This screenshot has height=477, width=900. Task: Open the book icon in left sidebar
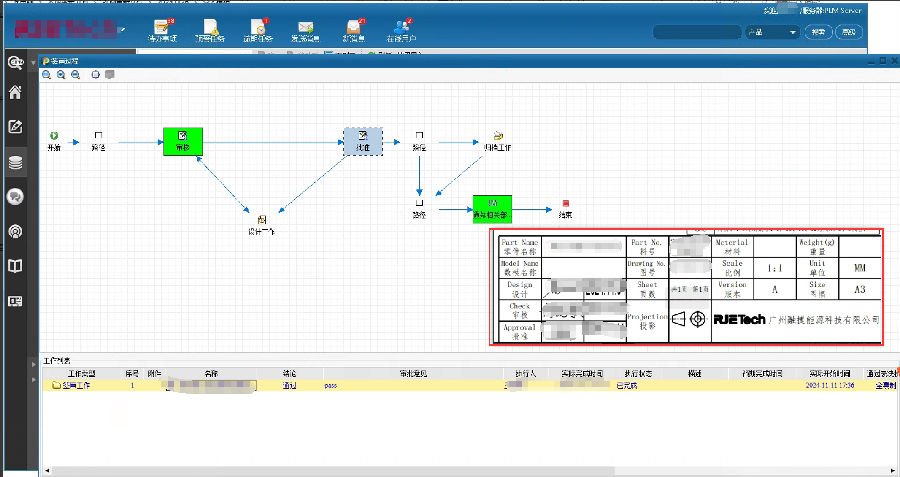(x=15, y=266)
